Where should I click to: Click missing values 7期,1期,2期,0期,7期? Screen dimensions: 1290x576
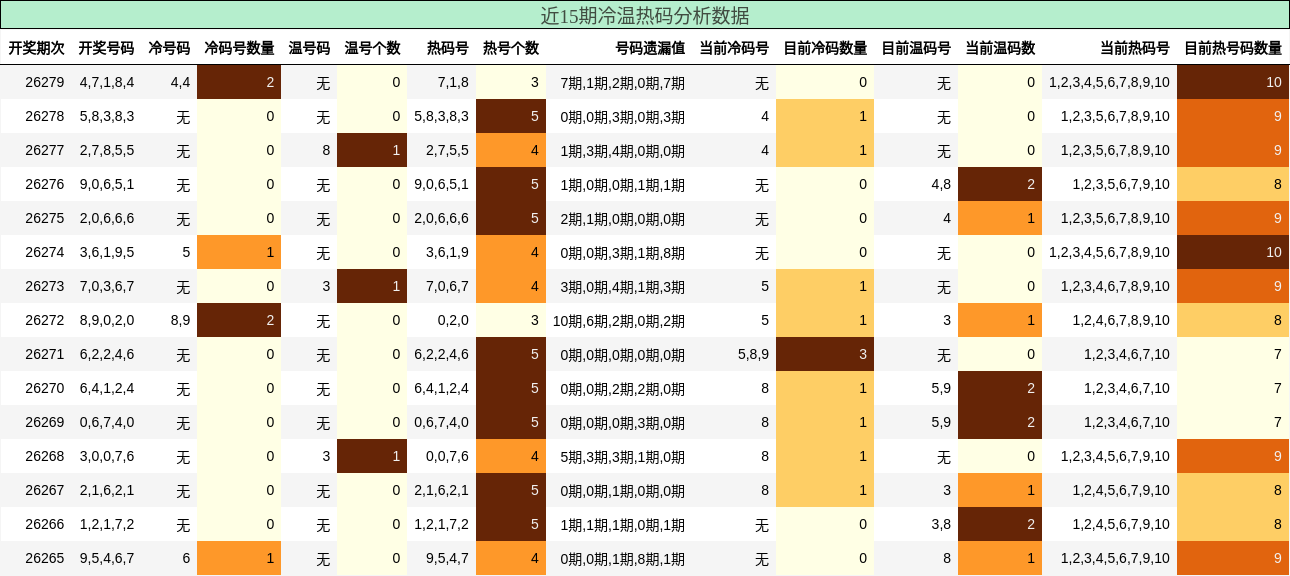pyautogui.click(x=623, y=82)
